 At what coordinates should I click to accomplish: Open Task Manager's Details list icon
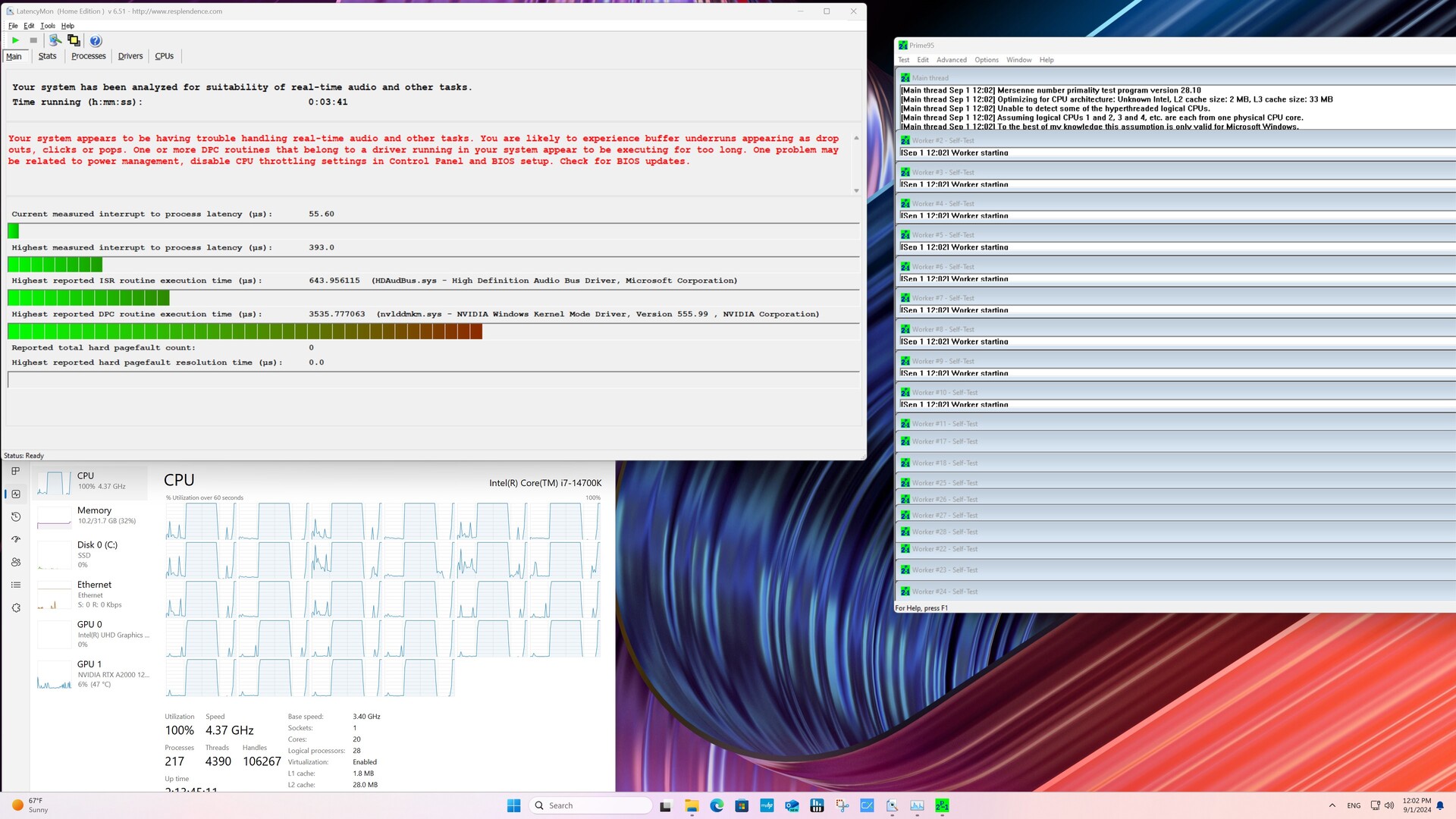point(16,585)
